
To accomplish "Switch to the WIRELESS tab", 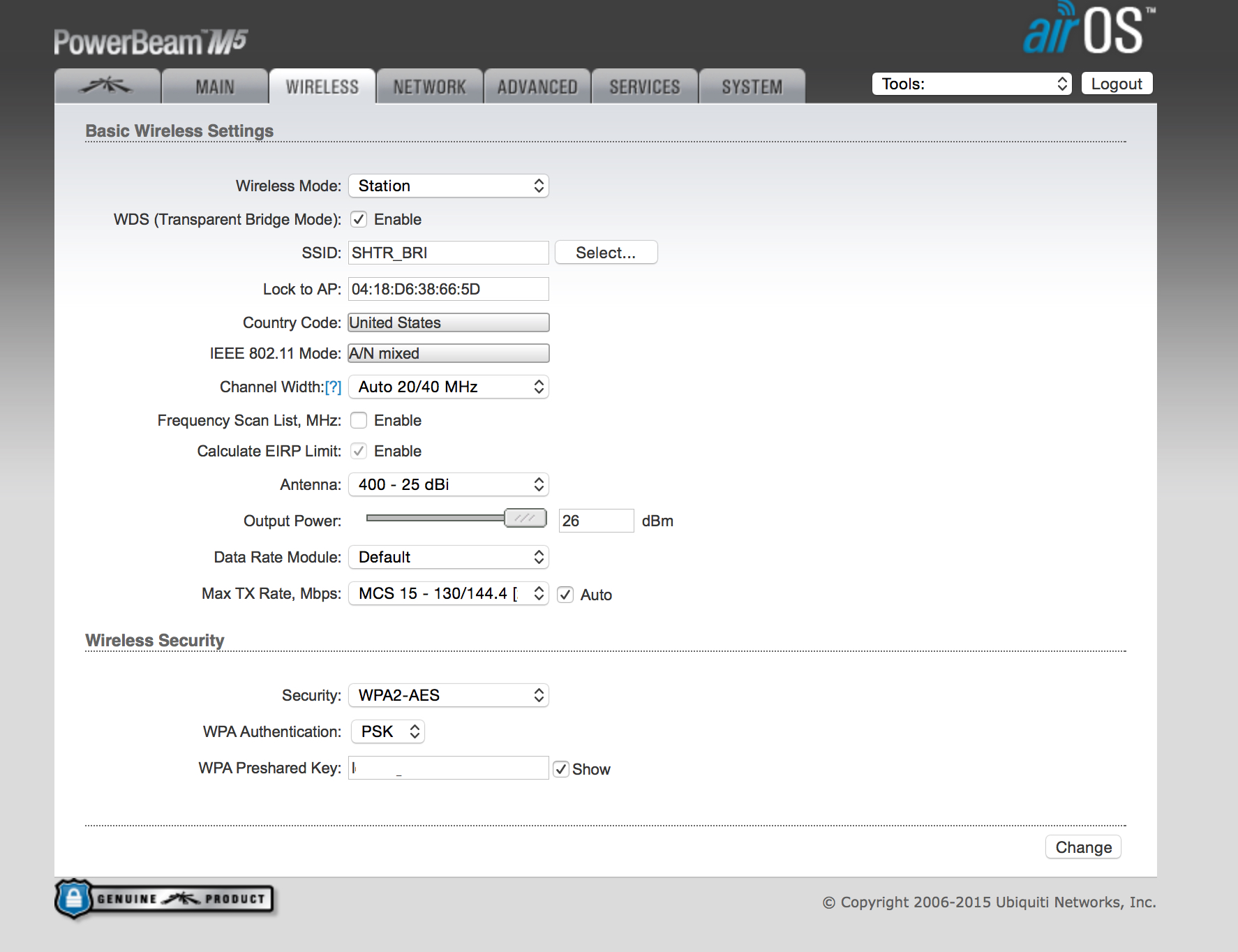I will coord(322,87).
